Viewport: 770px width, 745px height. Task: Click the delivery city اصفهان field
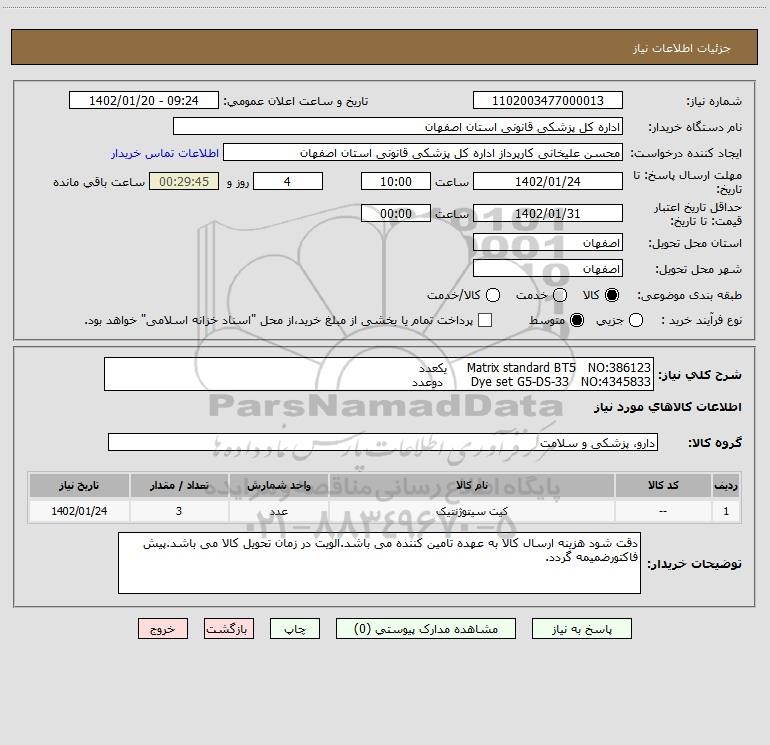[548, 269]
